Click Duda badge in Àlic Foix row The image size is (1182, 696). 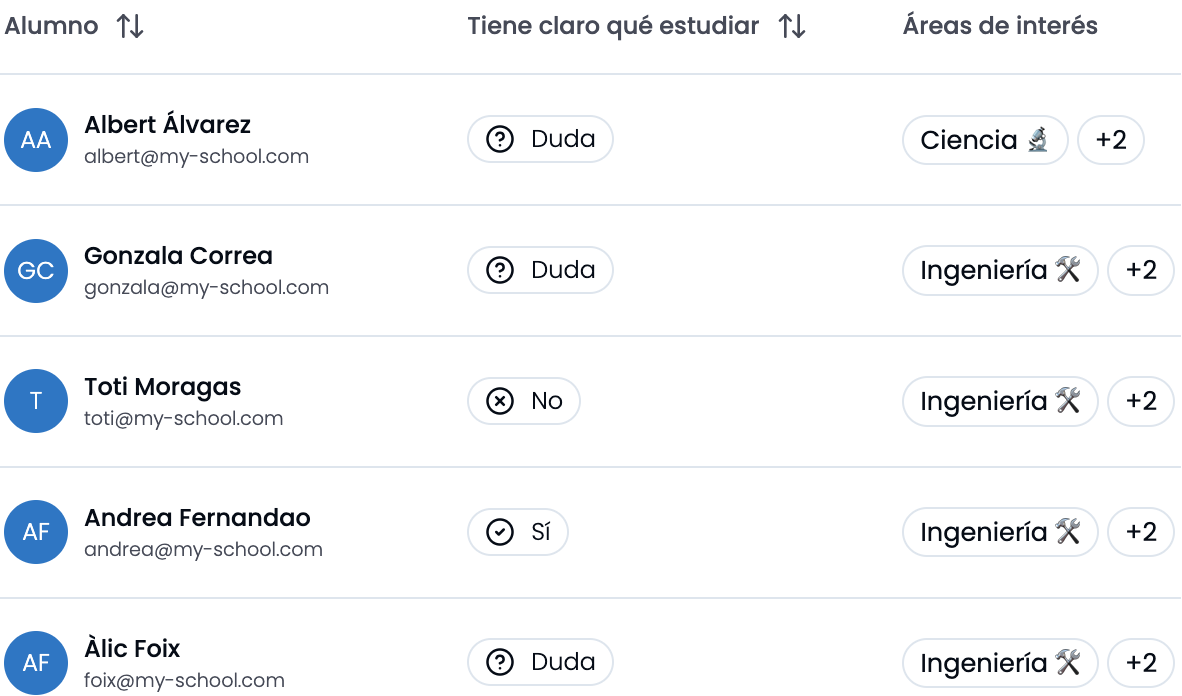pyautogui.click(x=540, y=662)
